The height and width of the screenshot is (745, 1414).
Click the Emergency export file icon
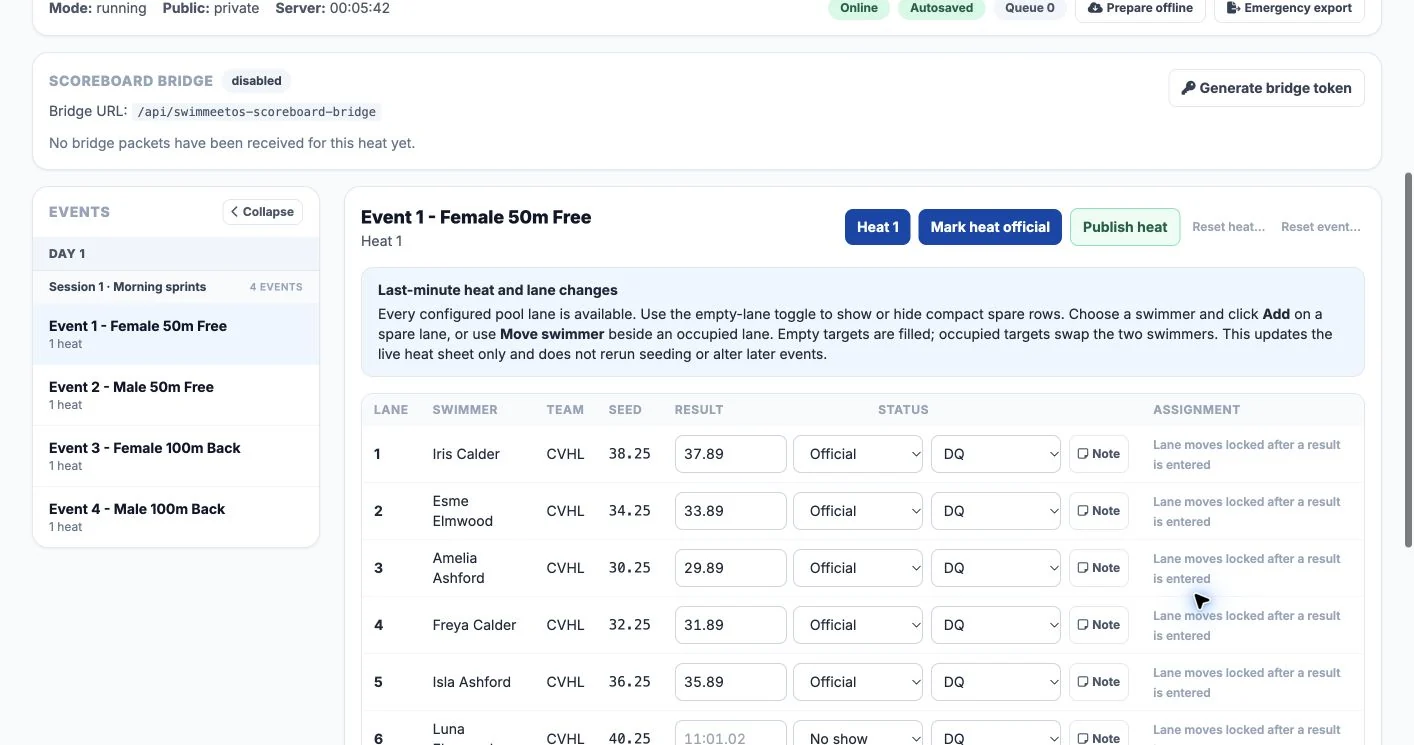click(1234, 8)
